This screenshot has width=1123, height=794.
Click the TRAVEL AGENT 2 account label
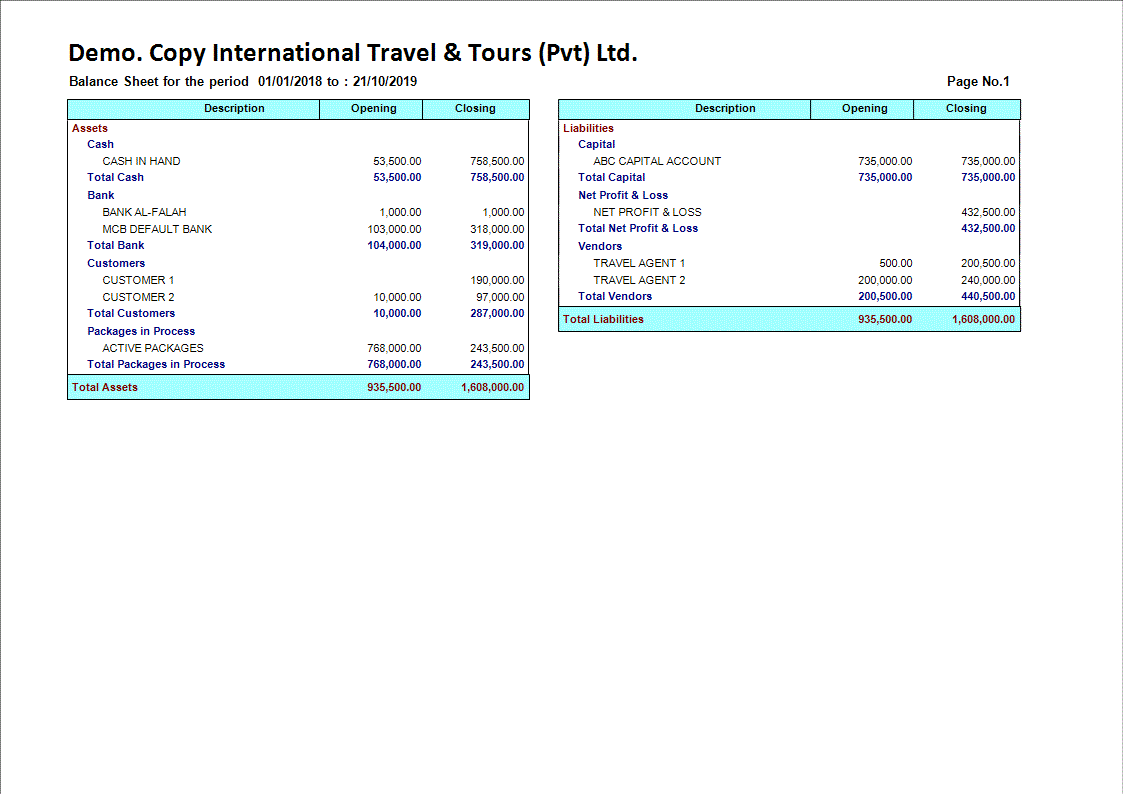tap(639, 280)
